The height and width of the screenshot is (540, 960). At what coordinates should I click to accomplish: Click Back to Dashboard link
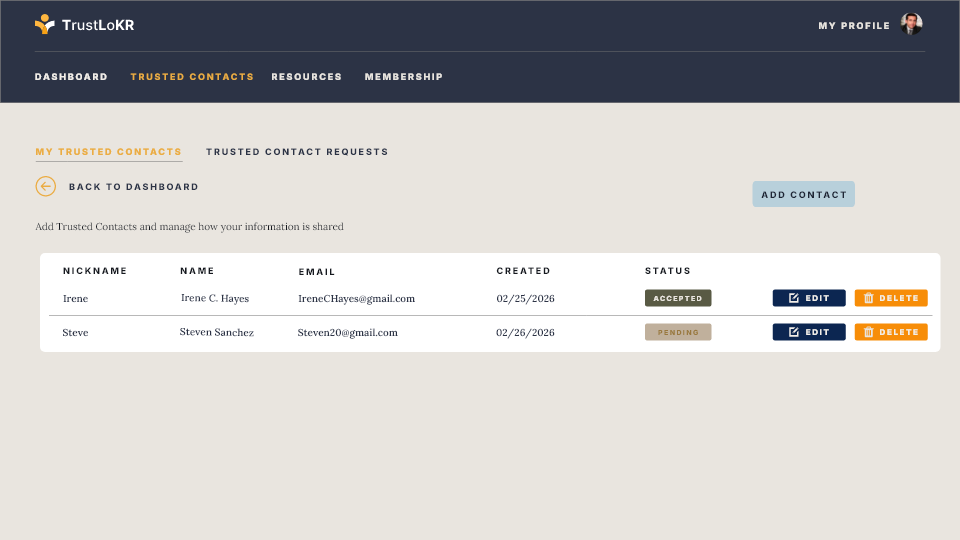tap(133, 187)
